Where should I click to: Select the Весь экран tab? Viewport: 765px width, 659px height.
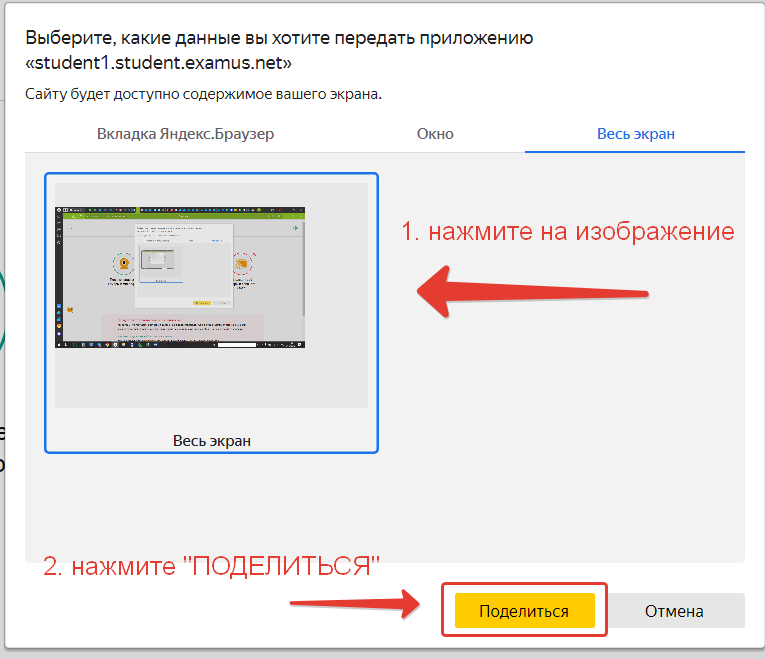[636, 134]
